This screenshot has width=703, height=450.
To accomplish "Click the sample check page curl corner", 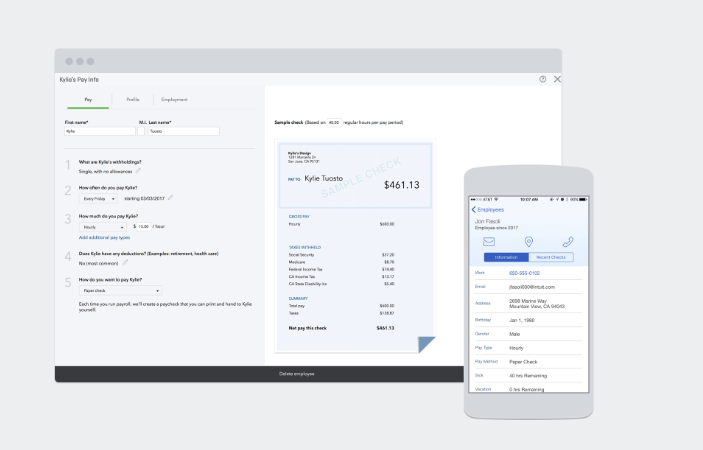I will (426, 344).
